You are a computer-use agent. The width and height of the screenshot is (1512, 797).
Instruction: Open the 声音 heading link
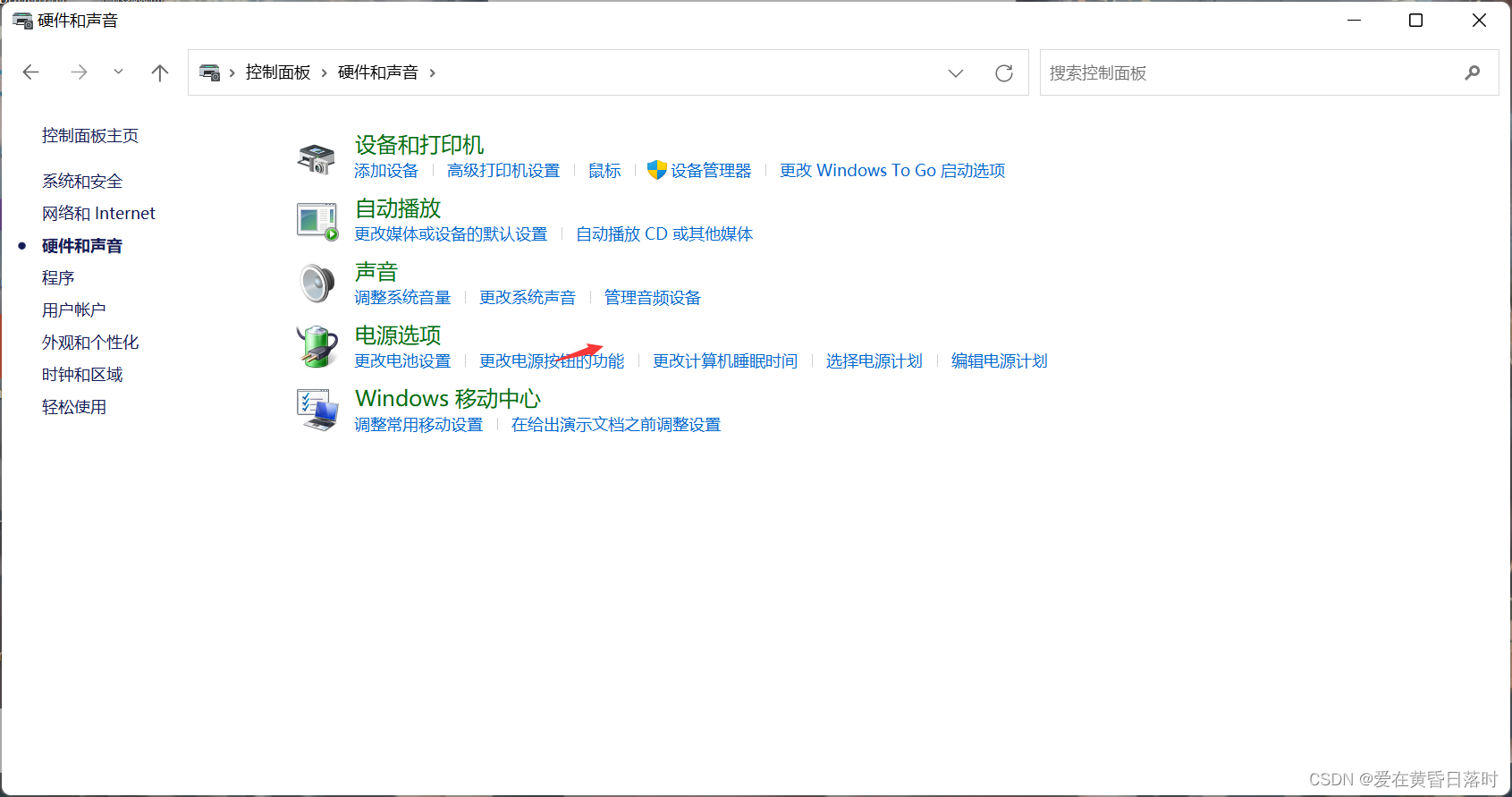click(x=376, y=272)
